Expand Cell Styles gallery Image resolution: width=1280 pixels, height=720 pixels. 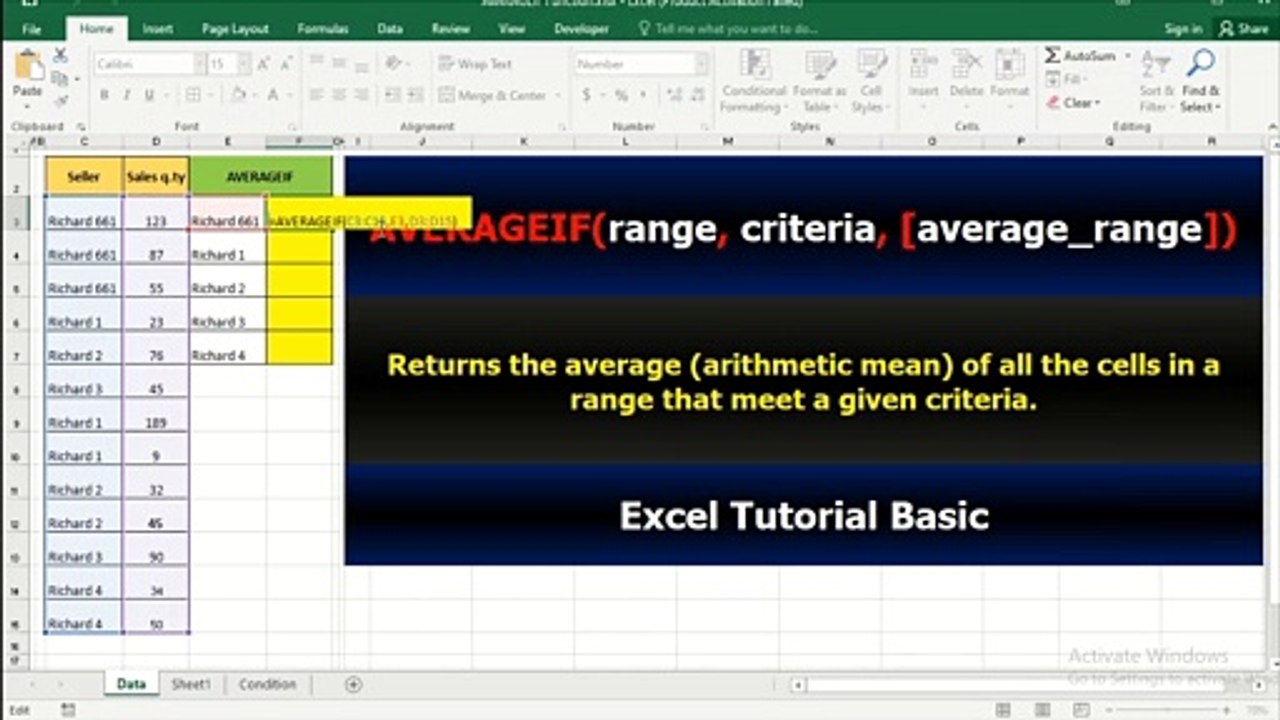click(870, 80)
